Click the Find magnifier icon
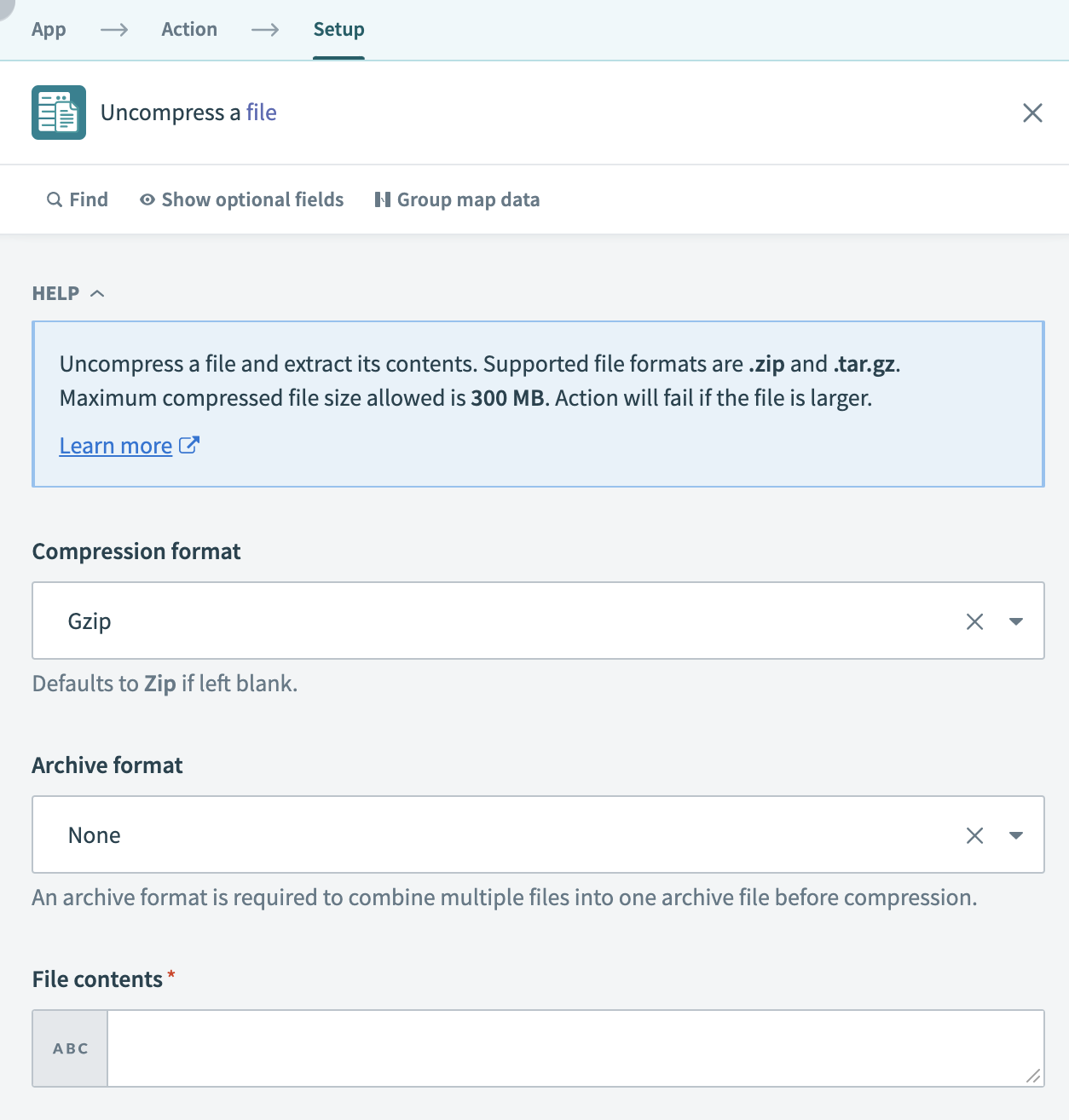 click(x=55, y=199)
